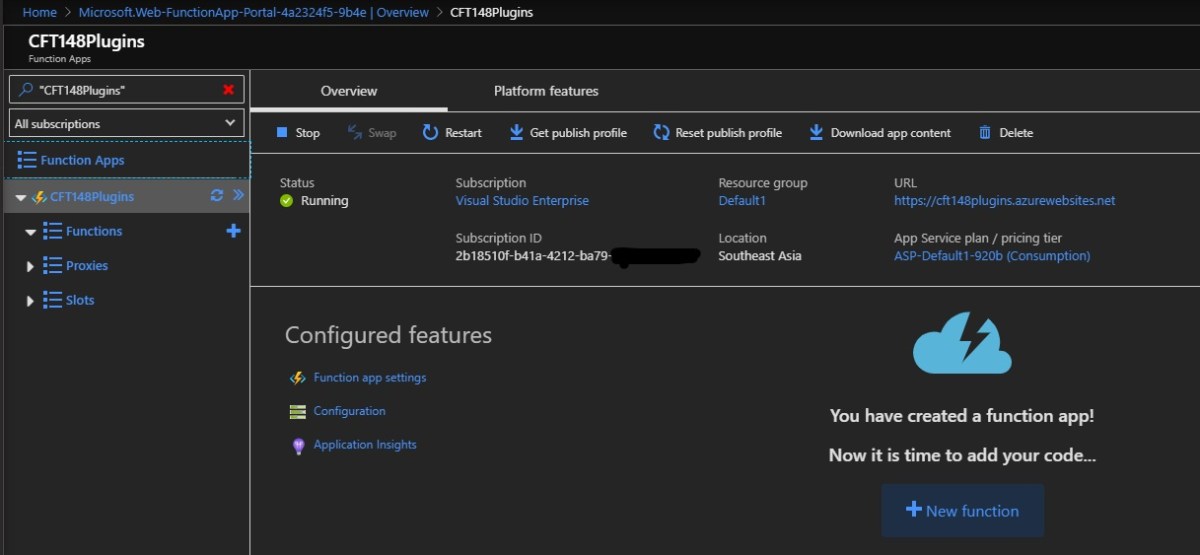Click the Delete trash icon
The width and height of the screenshot is (1200, 555).
click(985, 133)
